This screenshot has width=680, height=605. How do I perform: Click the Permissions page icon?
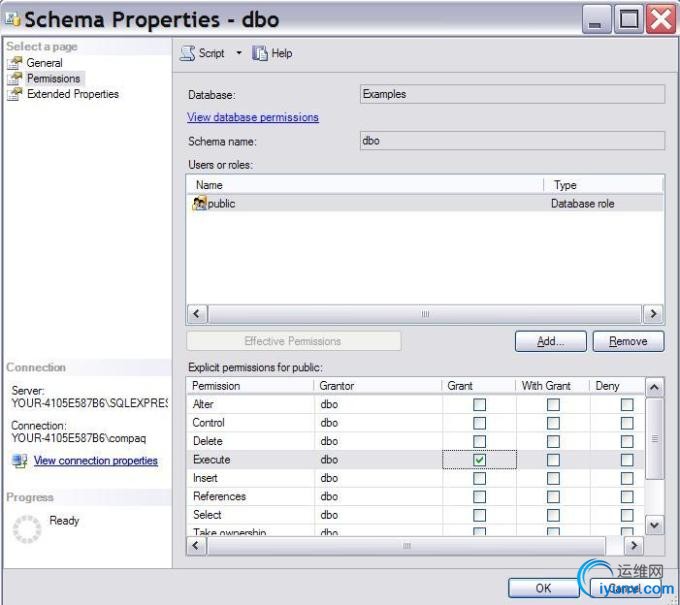pyautogui.click(x=14, y=78)
